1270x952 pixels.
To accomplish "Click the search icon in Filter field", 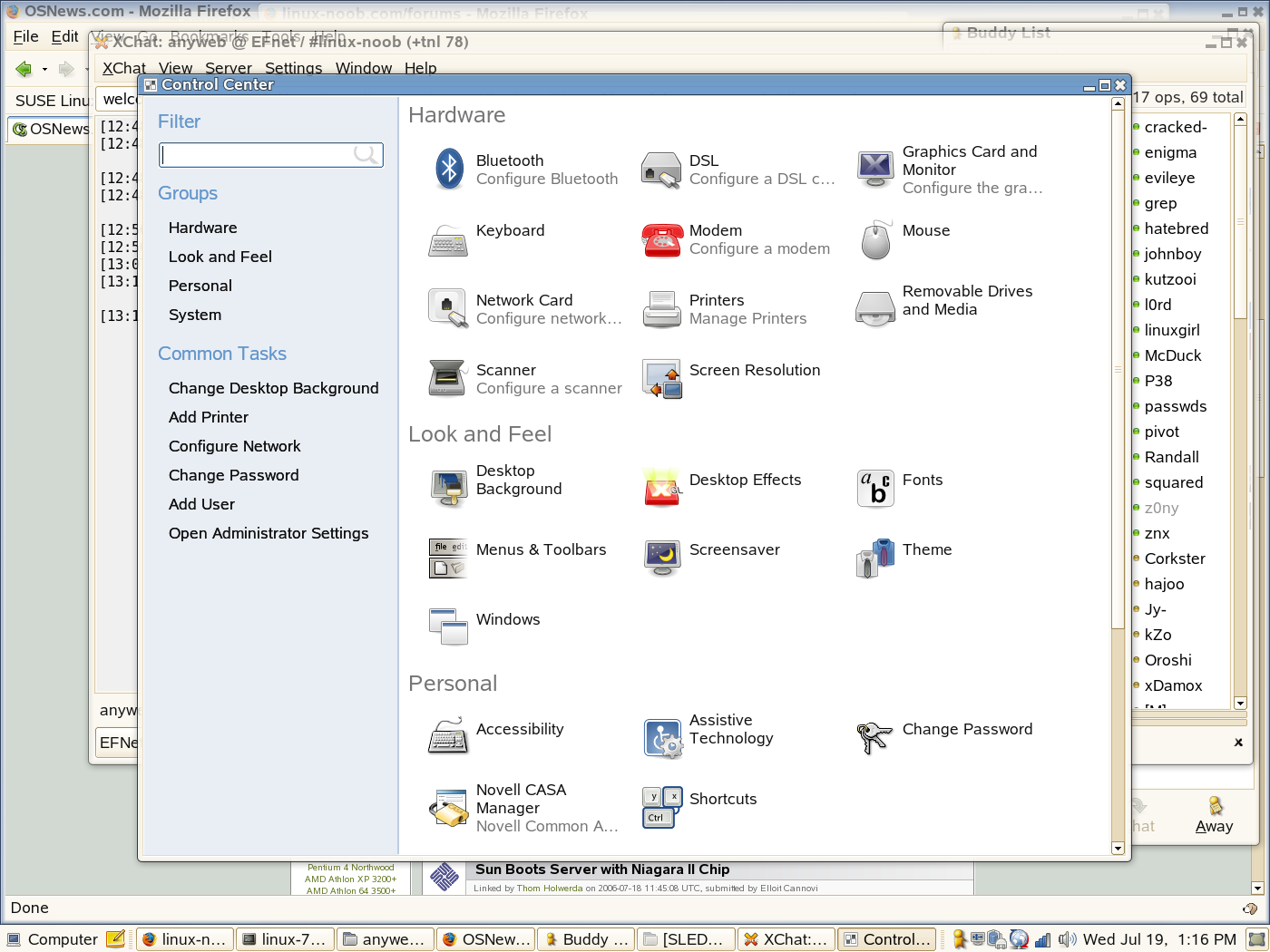I will (x=366, y=155).
